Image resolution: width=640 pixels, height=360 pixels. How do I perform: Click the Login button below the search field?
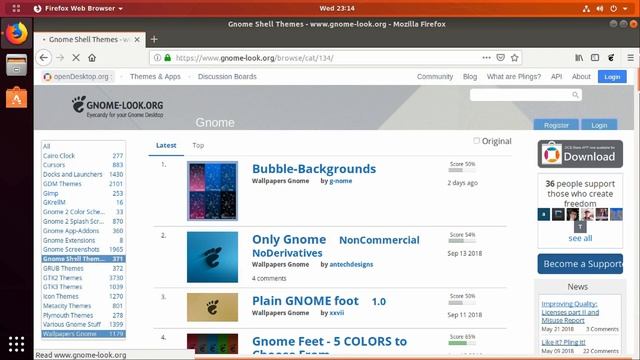point(599,125)
